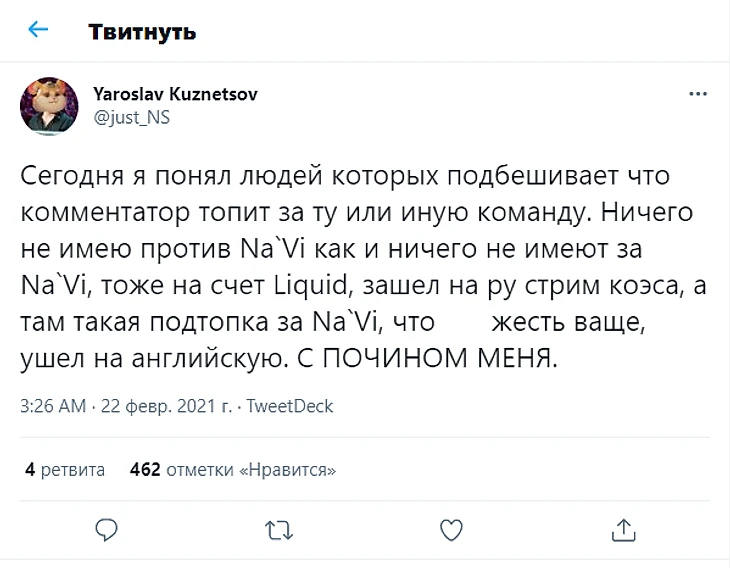Screen dimensions: 730x568
Task: Open the three-dot more options menu
Action: [x=699, y=95]
